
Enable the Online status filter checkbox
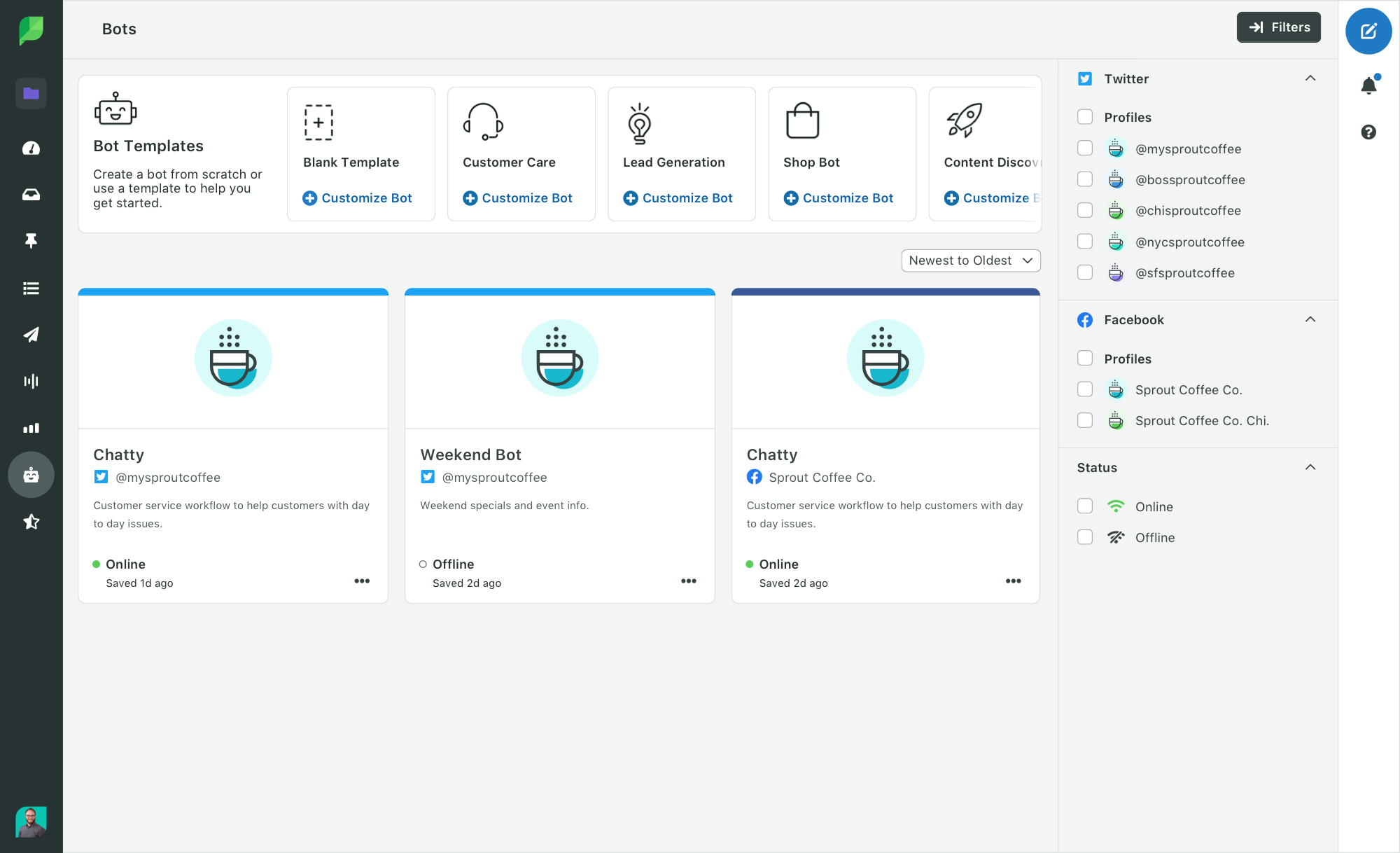tap(1084, 506)
